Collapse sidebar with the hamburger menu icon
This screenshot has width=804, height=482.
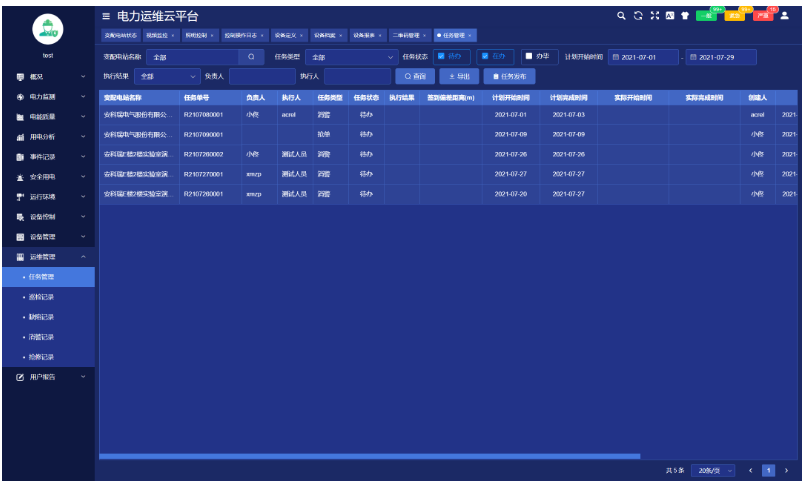(x=107, y=16)
